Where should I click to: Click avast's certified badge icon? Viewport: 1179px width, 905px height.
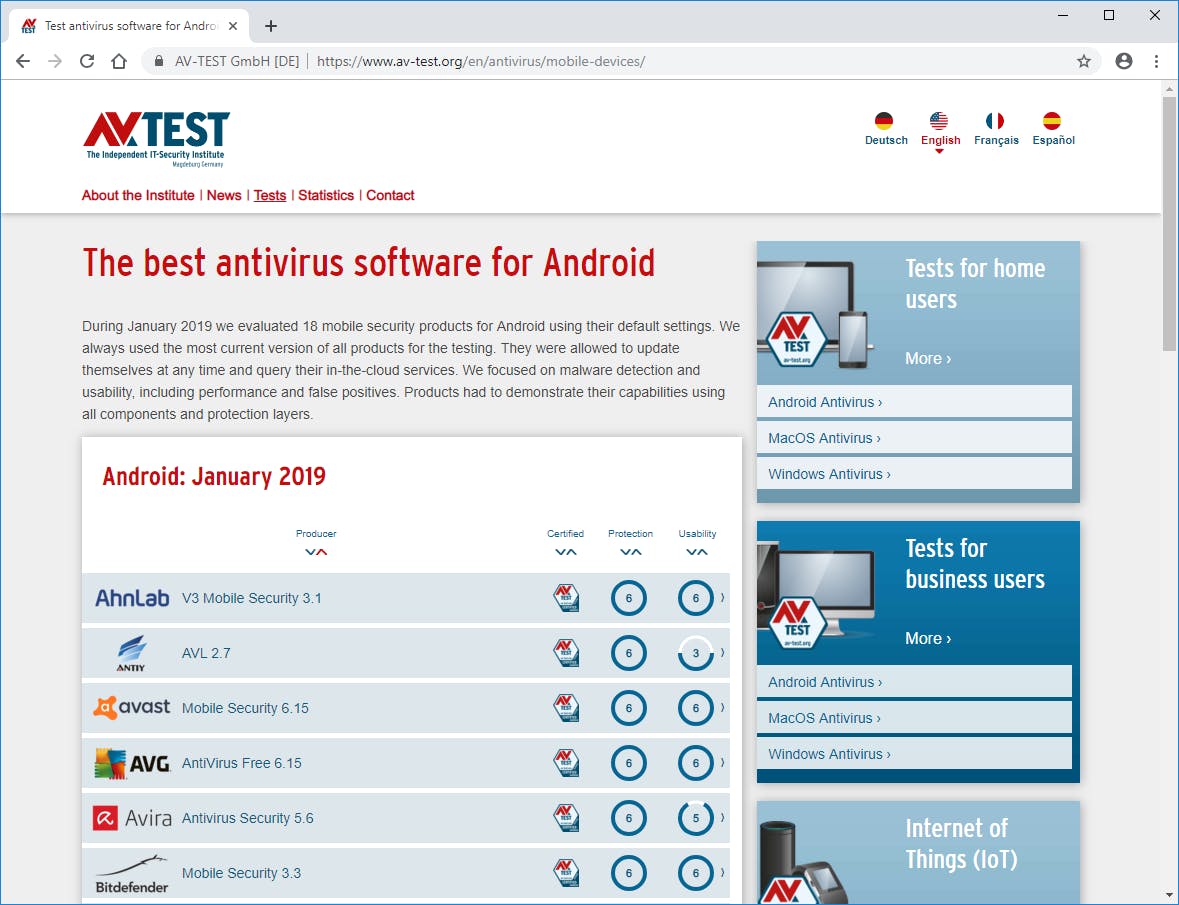pos(566,708)
